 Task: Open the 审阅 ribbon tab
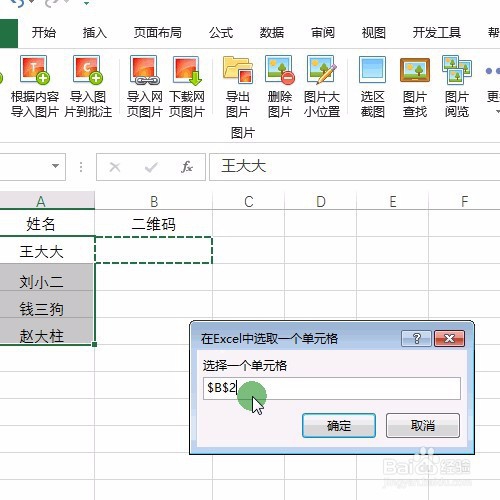[x=323, y=33]
